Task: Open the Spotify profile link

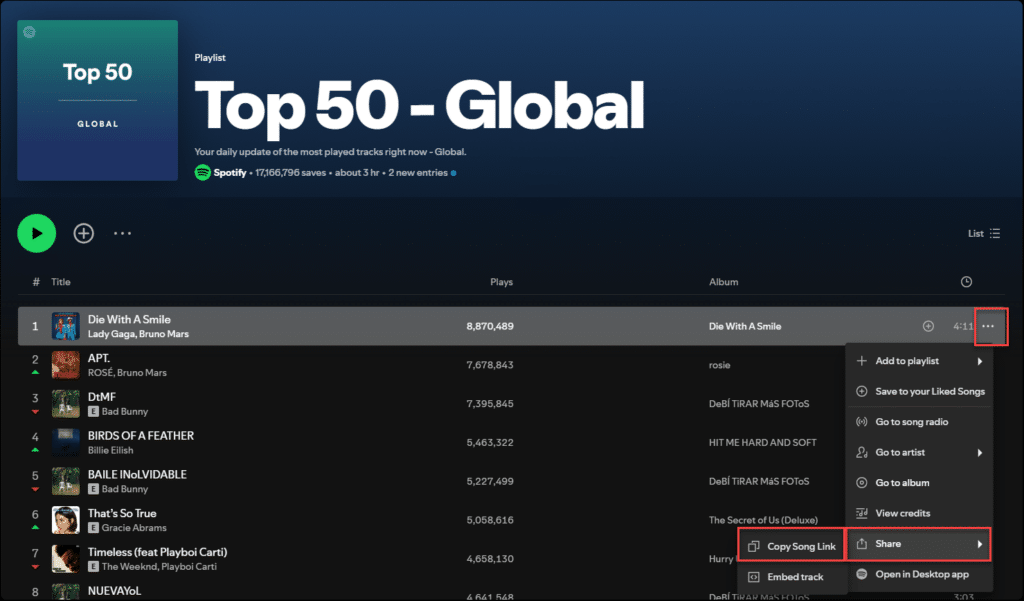Action: pyautogui.click(x=230, y=173)
